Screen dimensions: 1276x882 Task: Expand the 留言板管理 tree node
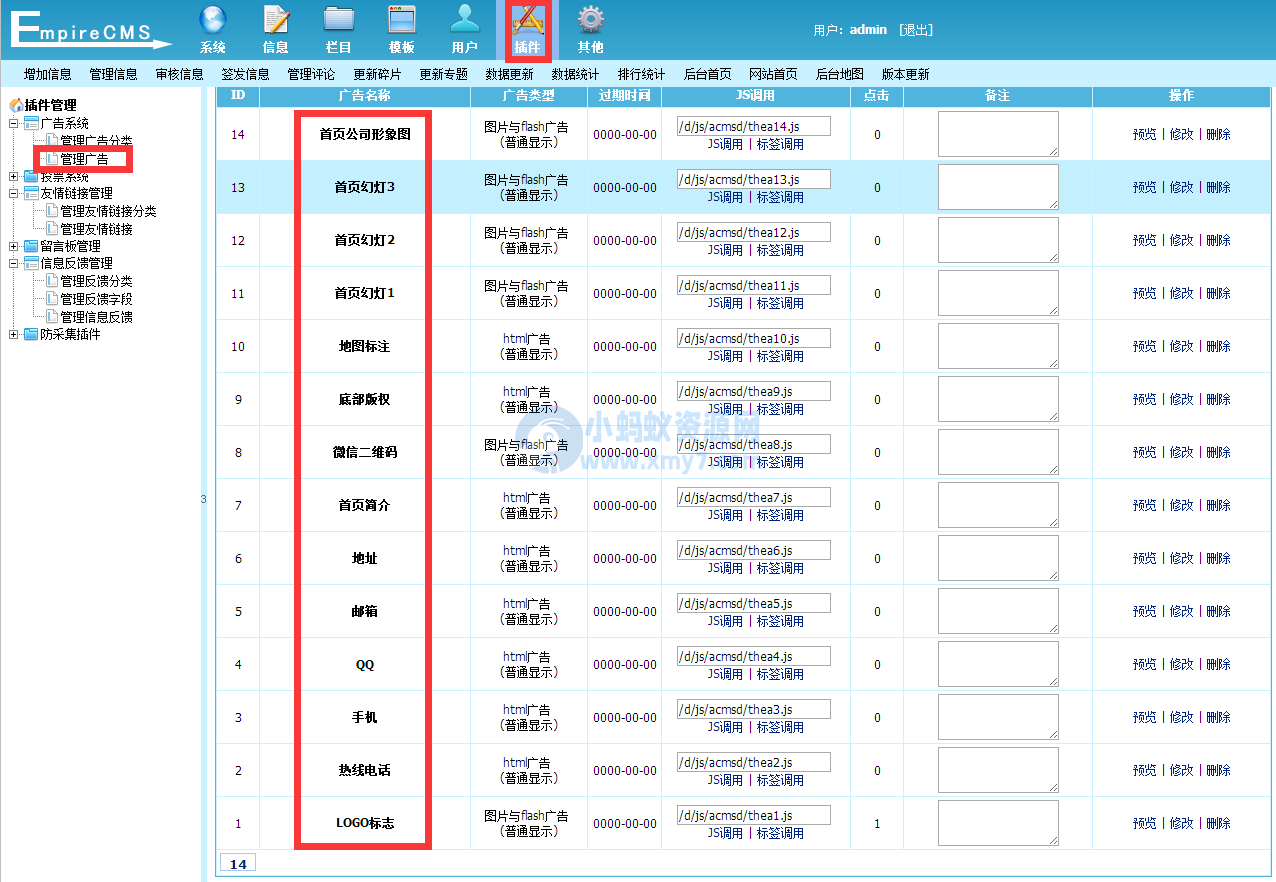14,246
